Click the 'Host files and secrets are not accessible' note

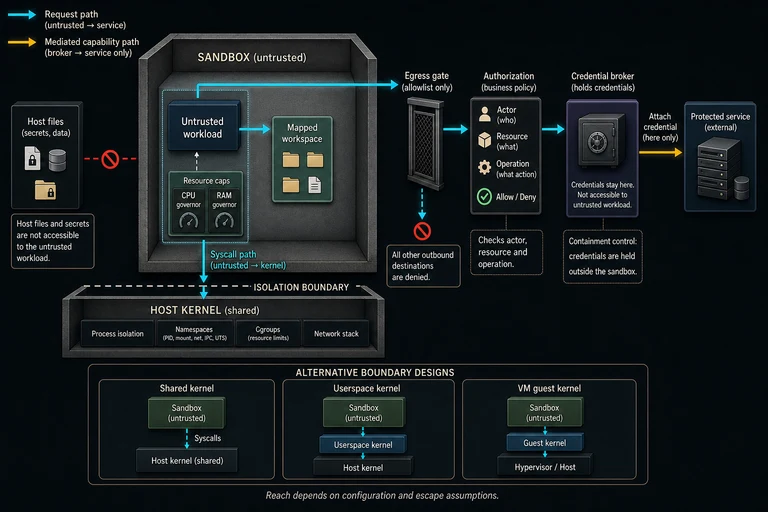pos(52,241)
